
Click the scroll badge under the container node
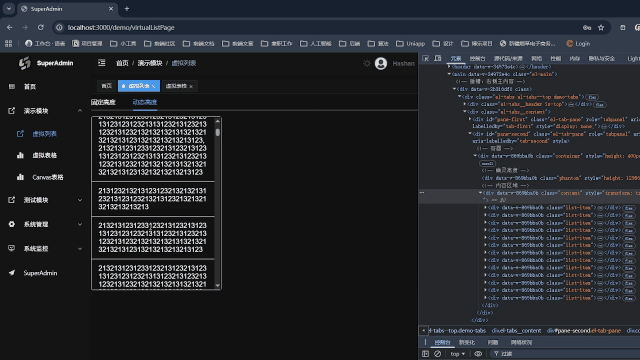click(487, 163)
